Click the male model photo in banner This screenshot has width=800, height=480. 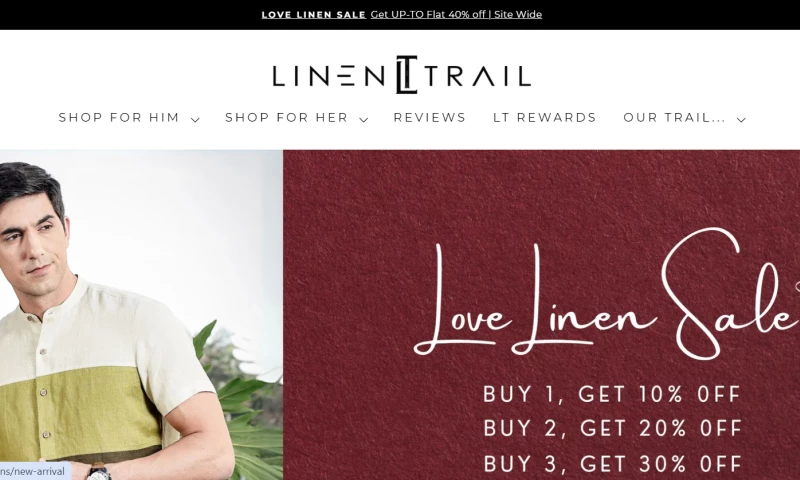pos(141,315)
